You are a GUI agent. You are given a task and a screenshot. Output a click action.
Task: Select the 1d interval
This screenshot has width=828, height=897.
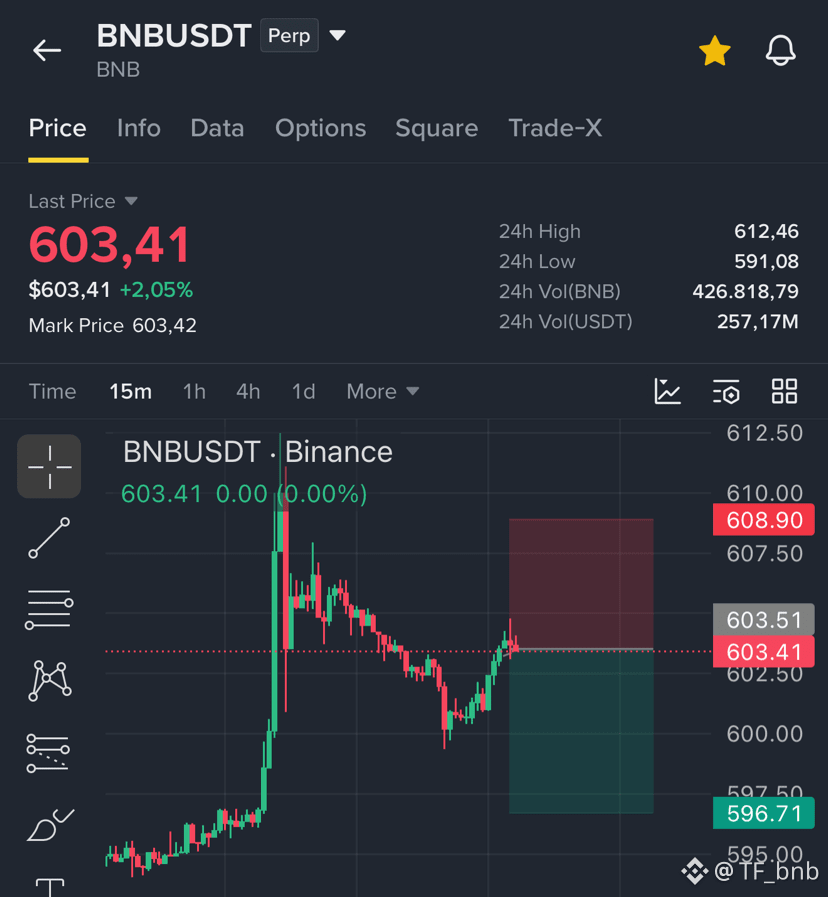[303, 392]
